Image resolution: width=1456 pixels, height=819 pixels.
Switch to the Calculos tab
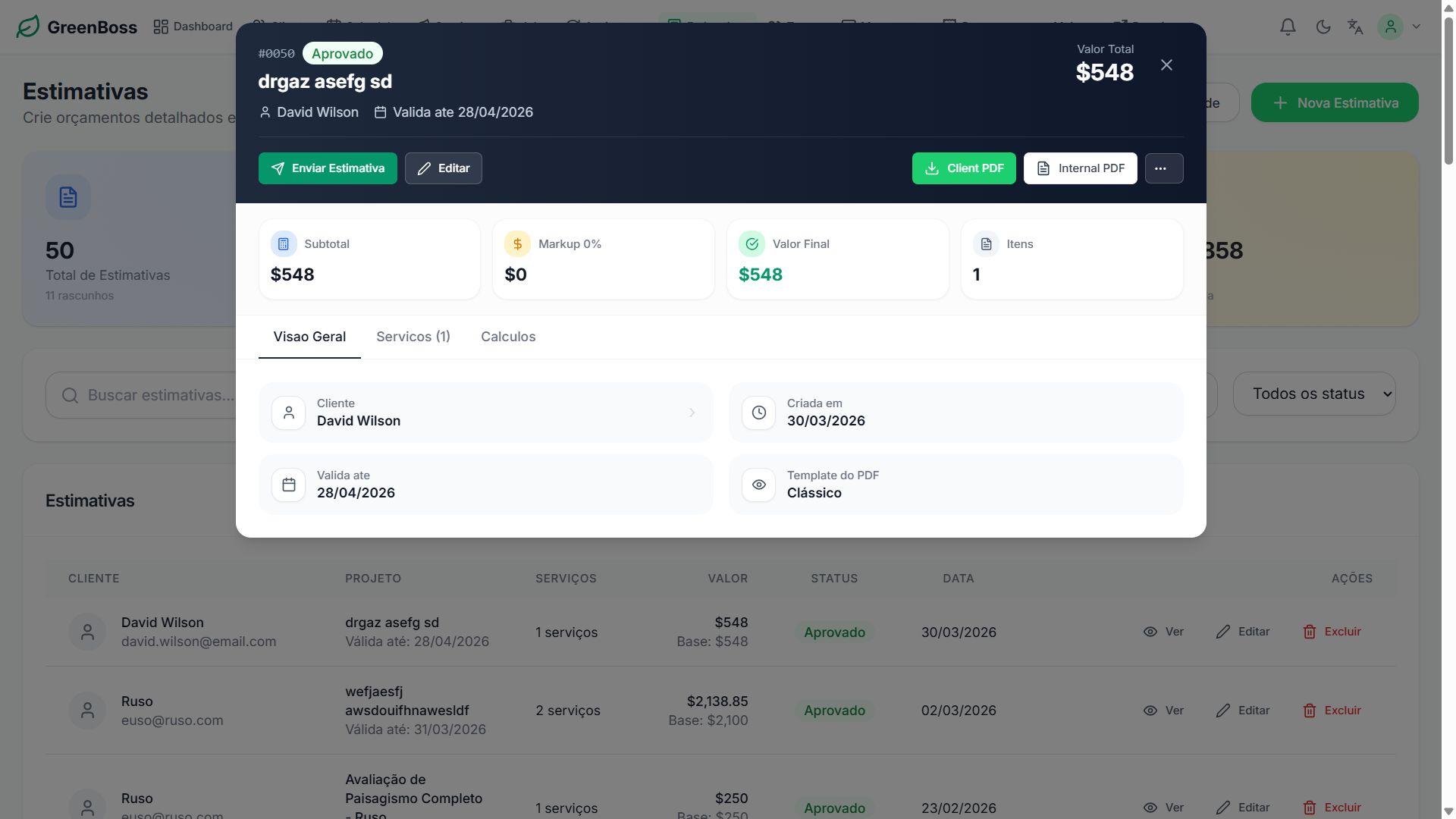[x=508, y=337]
